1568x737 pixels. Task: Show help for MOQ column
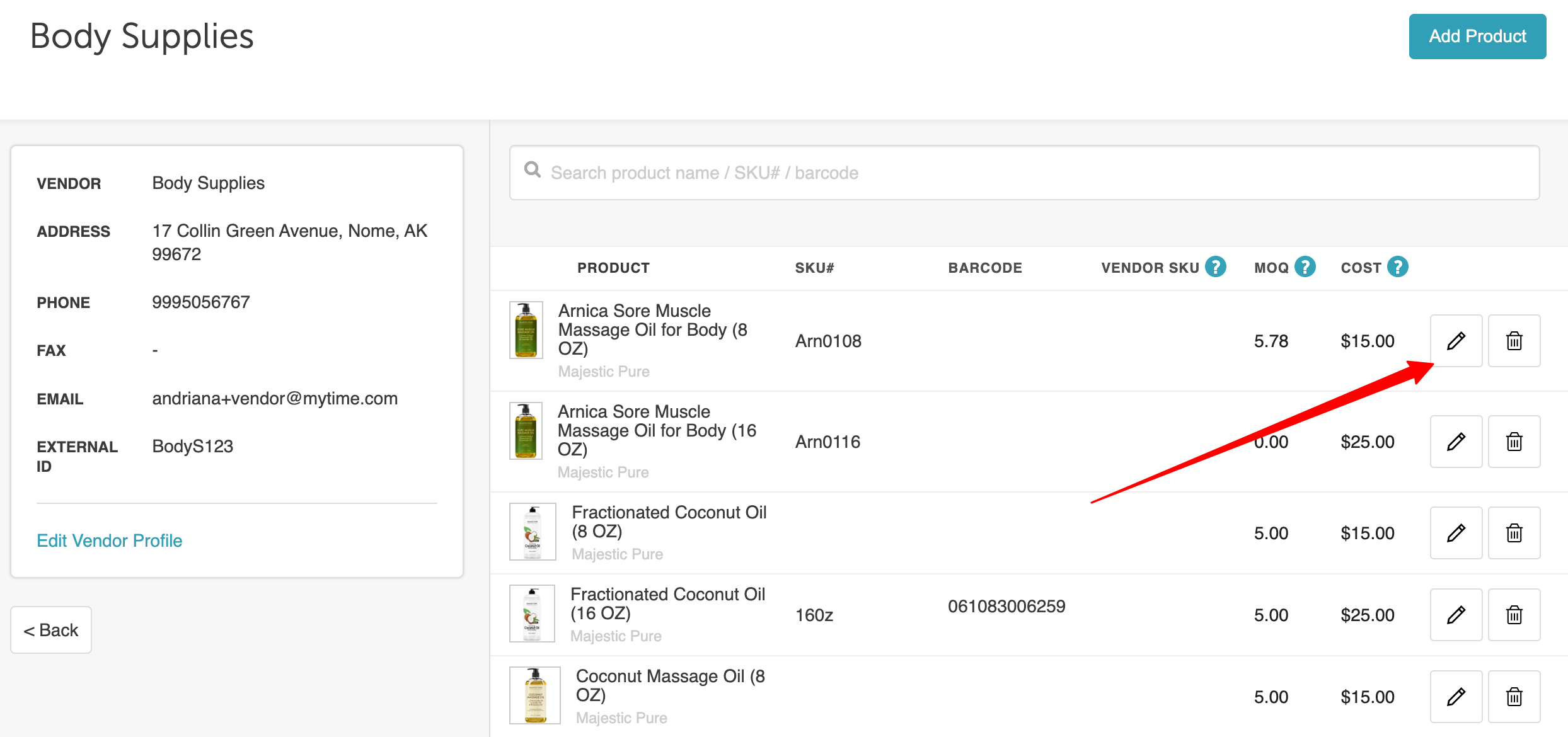1305,267
